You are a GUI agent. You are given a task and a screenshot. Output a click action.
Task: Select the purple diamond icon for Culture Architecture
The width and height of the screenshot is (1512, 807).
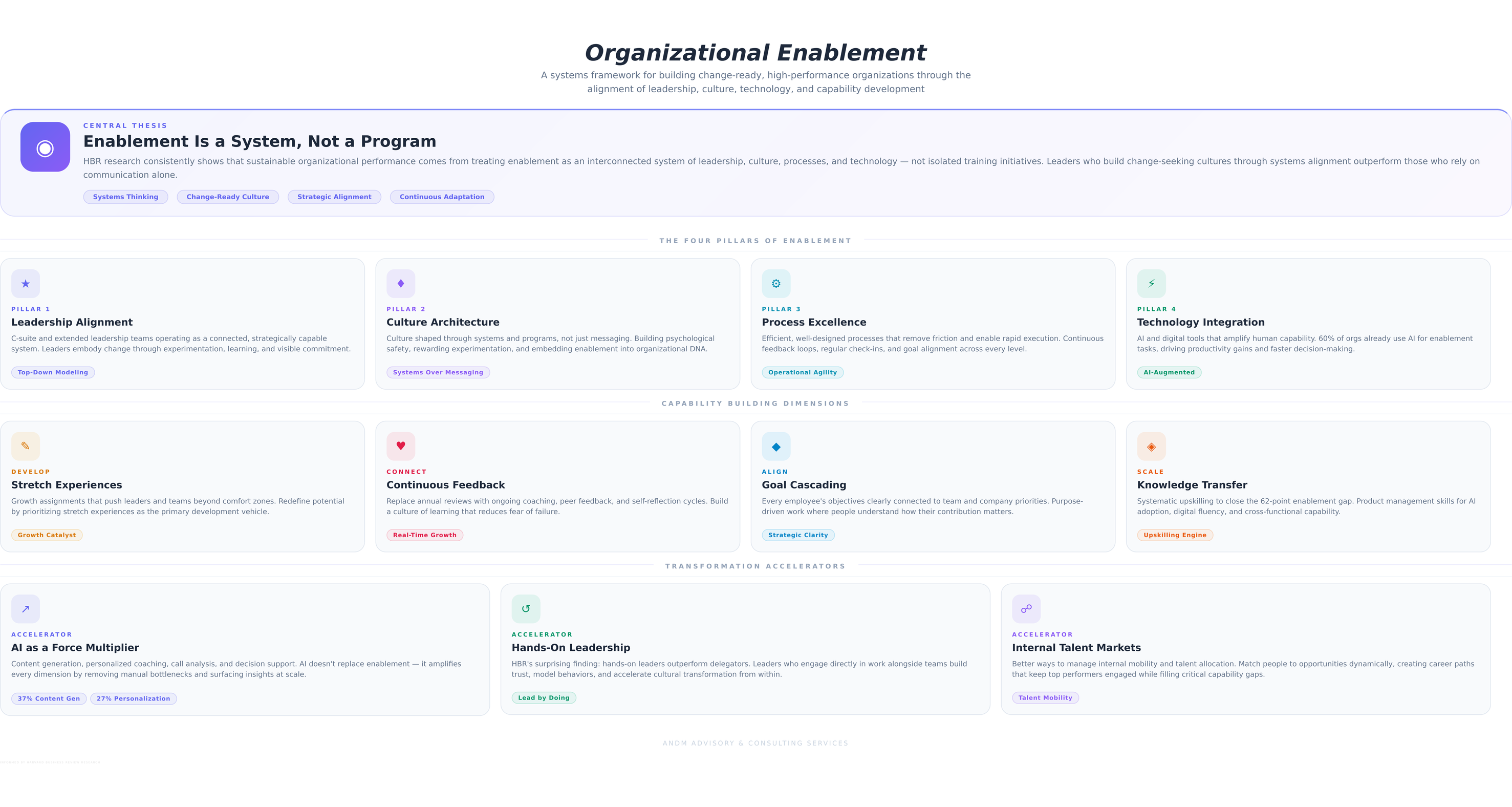click(401, 284)
